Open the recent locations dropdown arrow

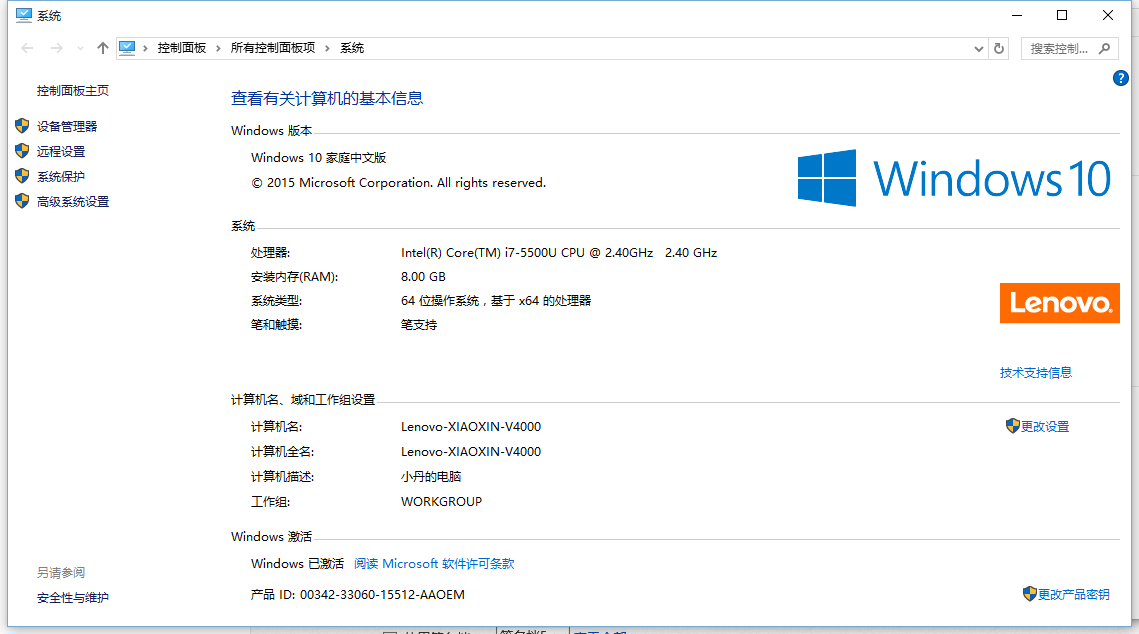tap(80, 49)
